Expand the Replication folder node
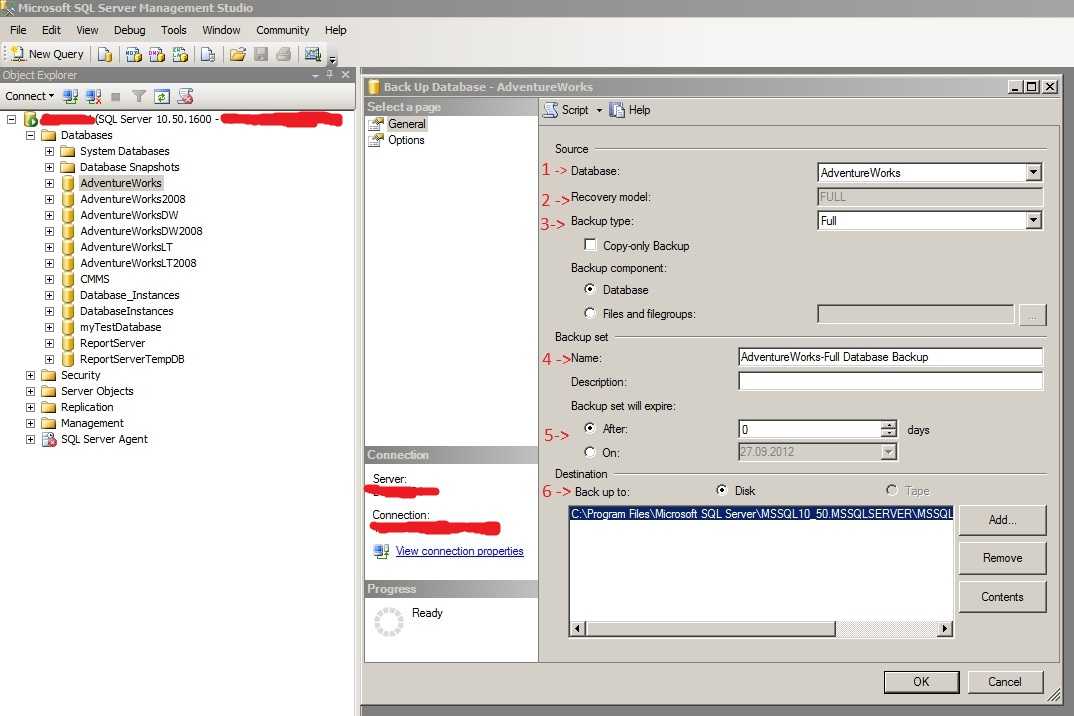The image size is (1074, 716). [x=30, y=408]
